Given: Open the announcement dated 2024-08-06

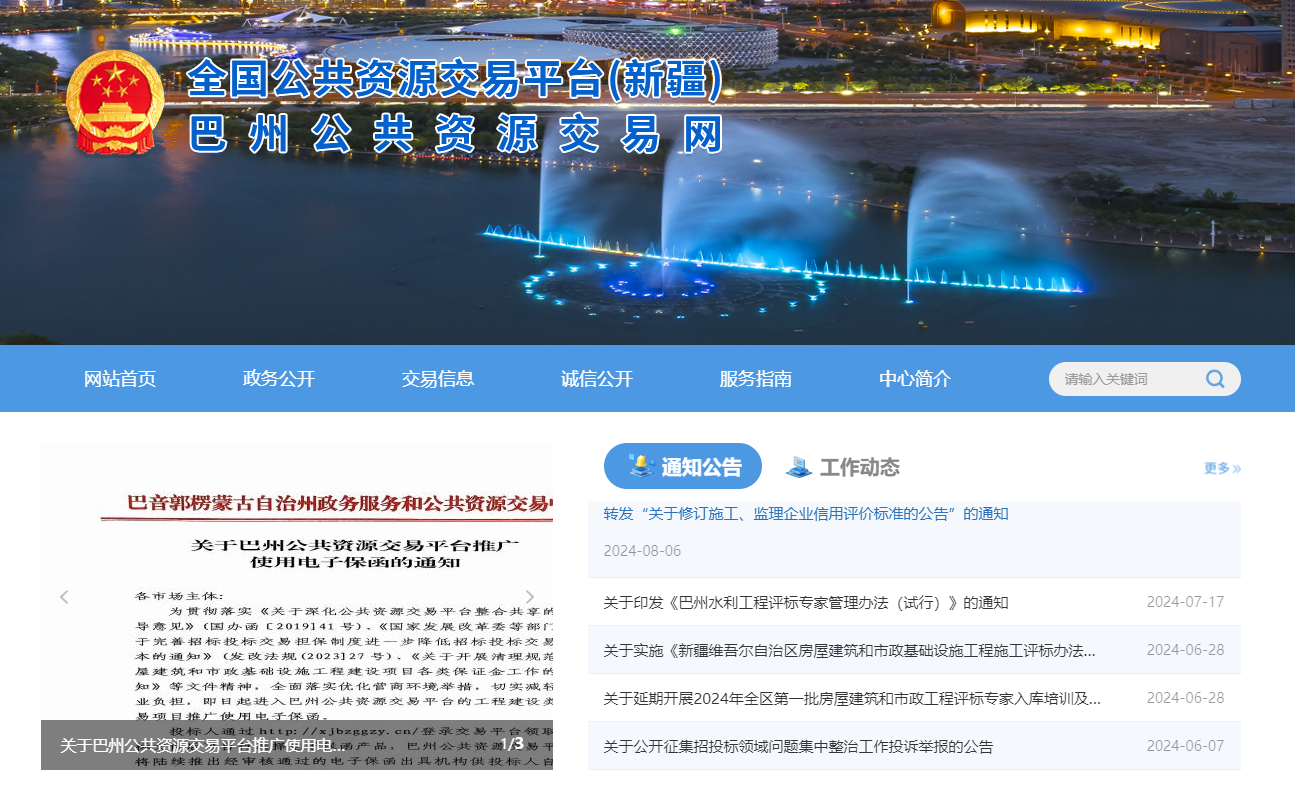Looking at the screenshot, I should 804,513.
